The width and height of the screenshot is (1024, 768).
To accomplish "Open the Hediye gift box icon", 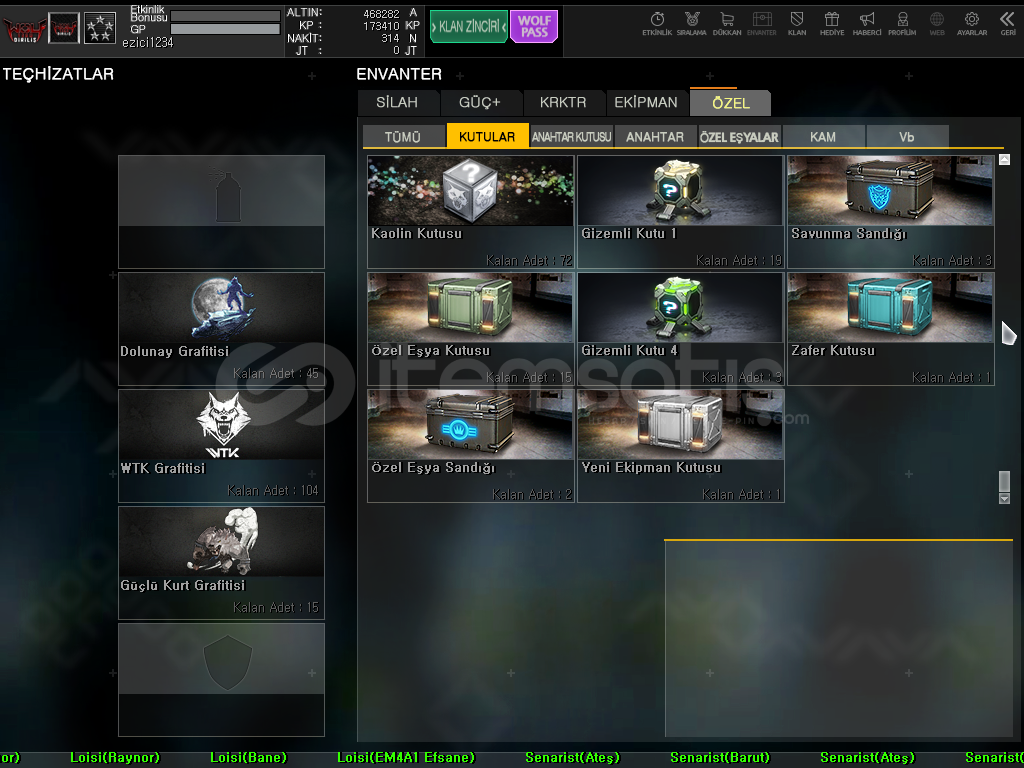I will click(831, 22).
